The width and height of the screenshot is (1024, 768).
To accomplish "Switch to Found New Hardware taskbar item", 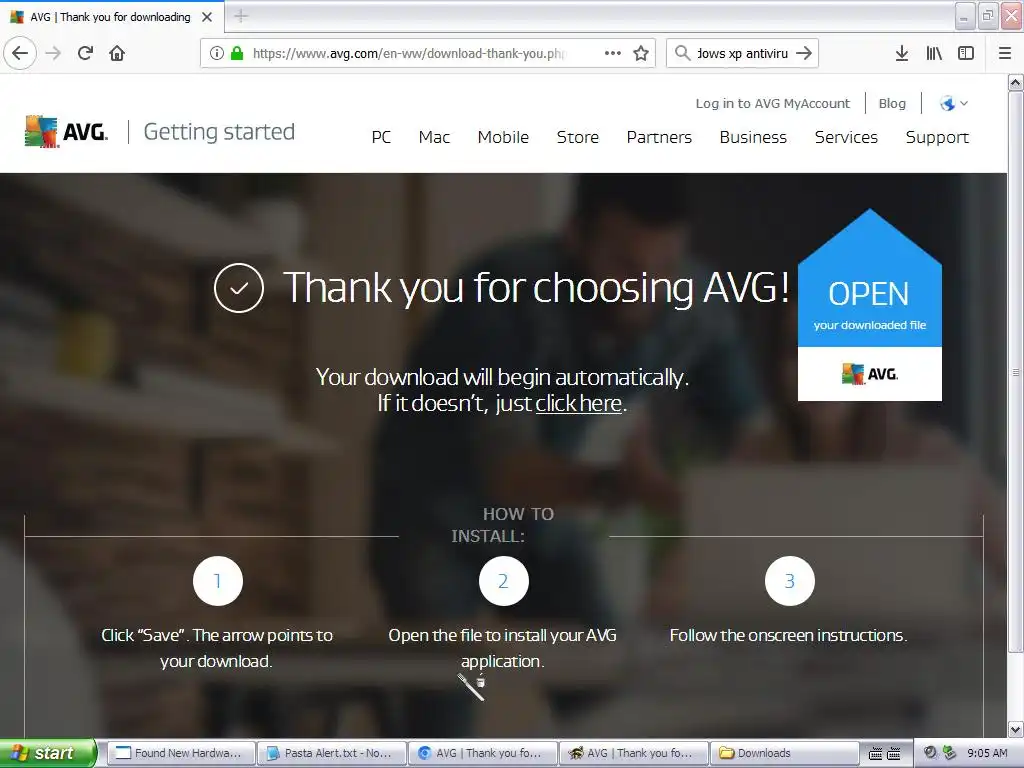I will coord(180,753).
